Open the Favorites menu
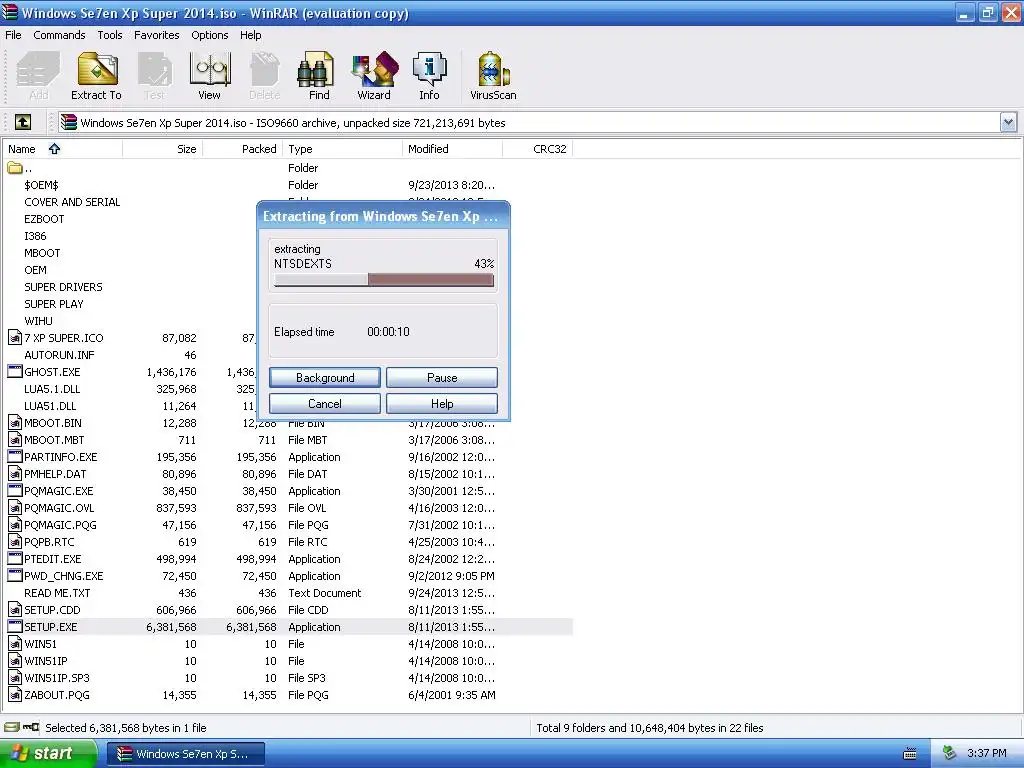The height and width of the screenshot is (768, 1024). (x=157, y=35)
